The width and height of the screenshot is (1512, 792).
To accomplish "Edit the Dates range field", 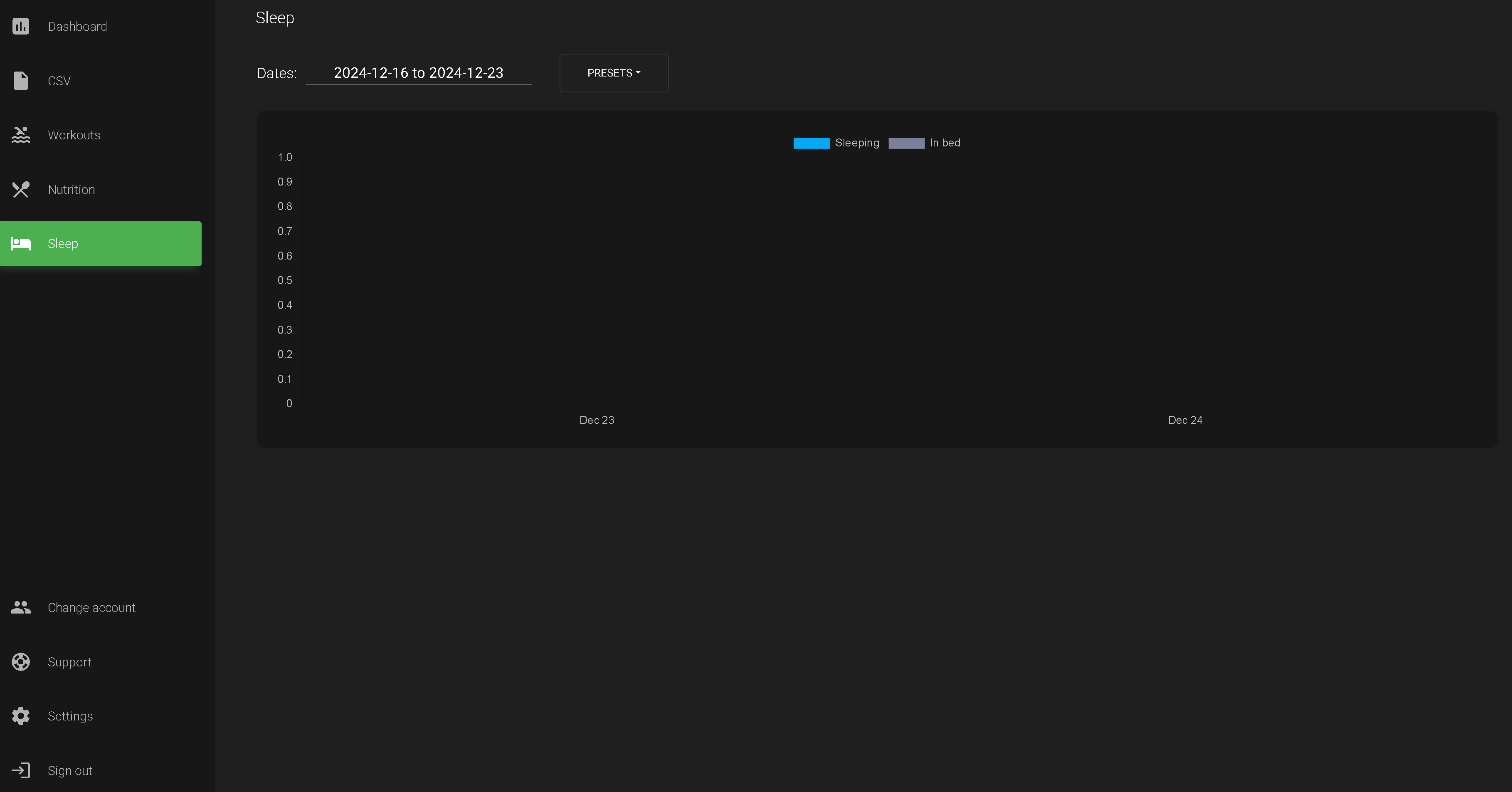I will (x=419, y=73).
